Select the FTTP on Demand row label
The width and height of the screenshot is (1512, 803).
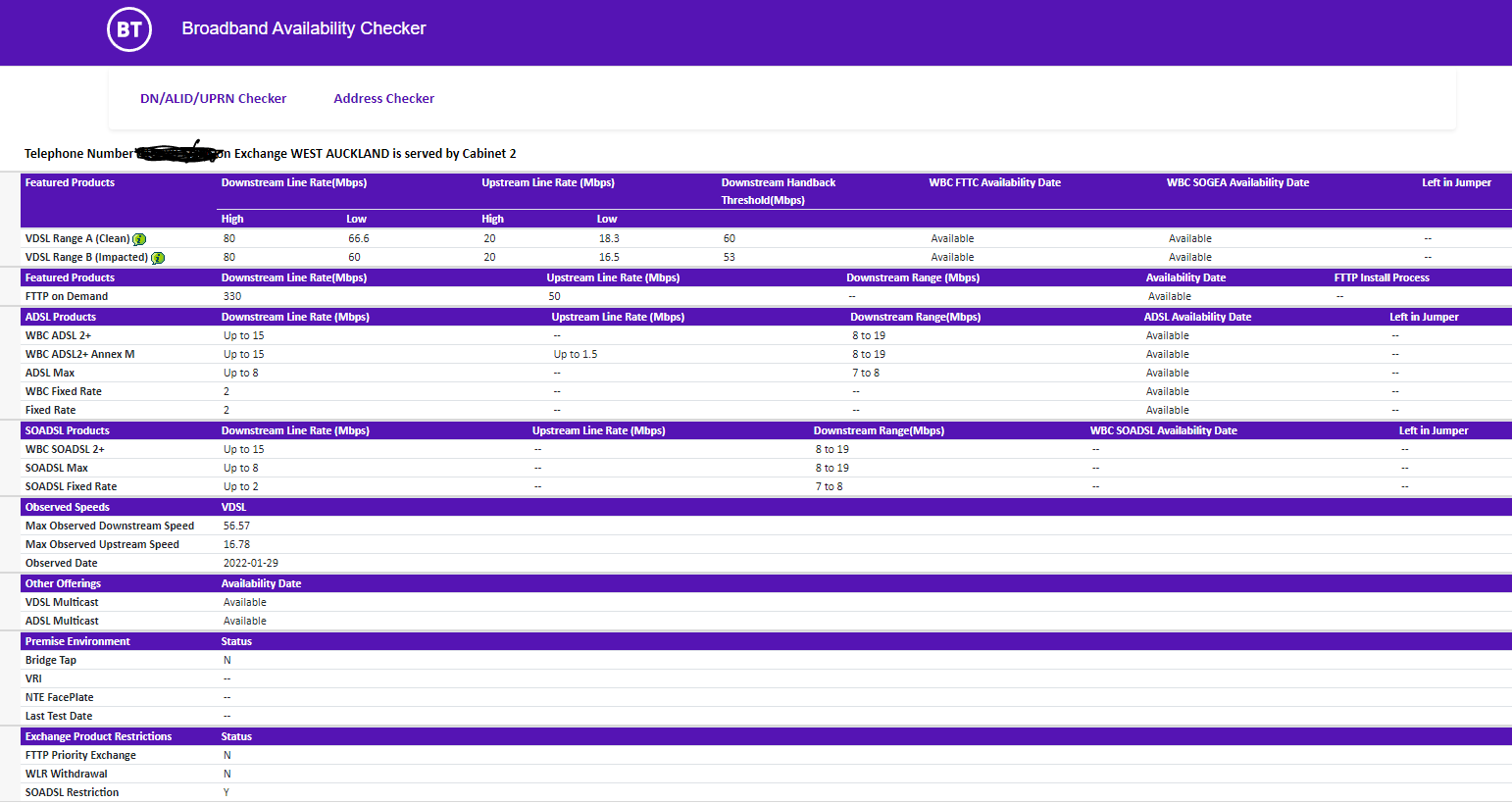click(x=67, y=296)
